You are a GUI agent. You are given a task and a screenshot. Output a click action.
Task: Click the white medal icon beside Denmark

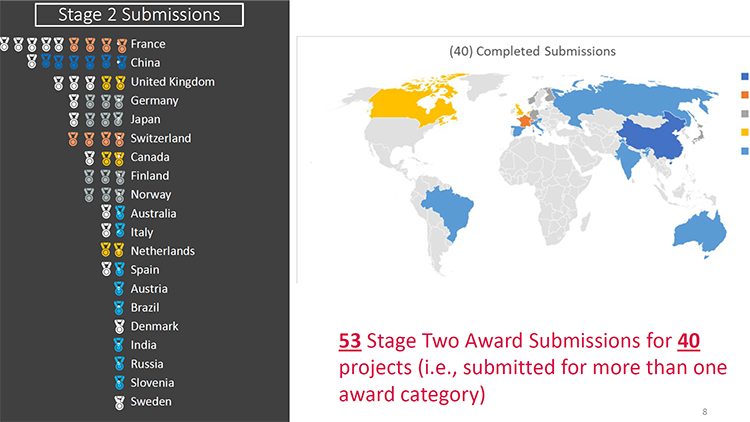[119, 326]
